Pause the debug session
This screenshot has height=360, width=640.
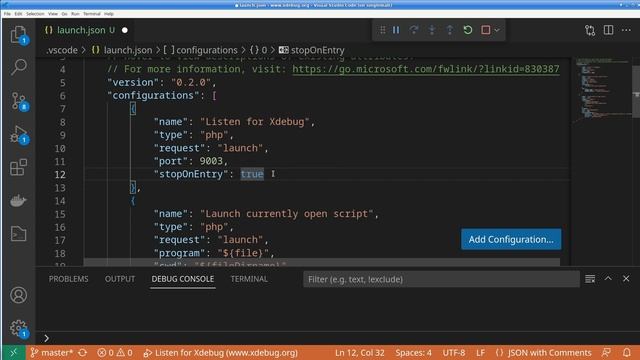click(x=396, y=30)
